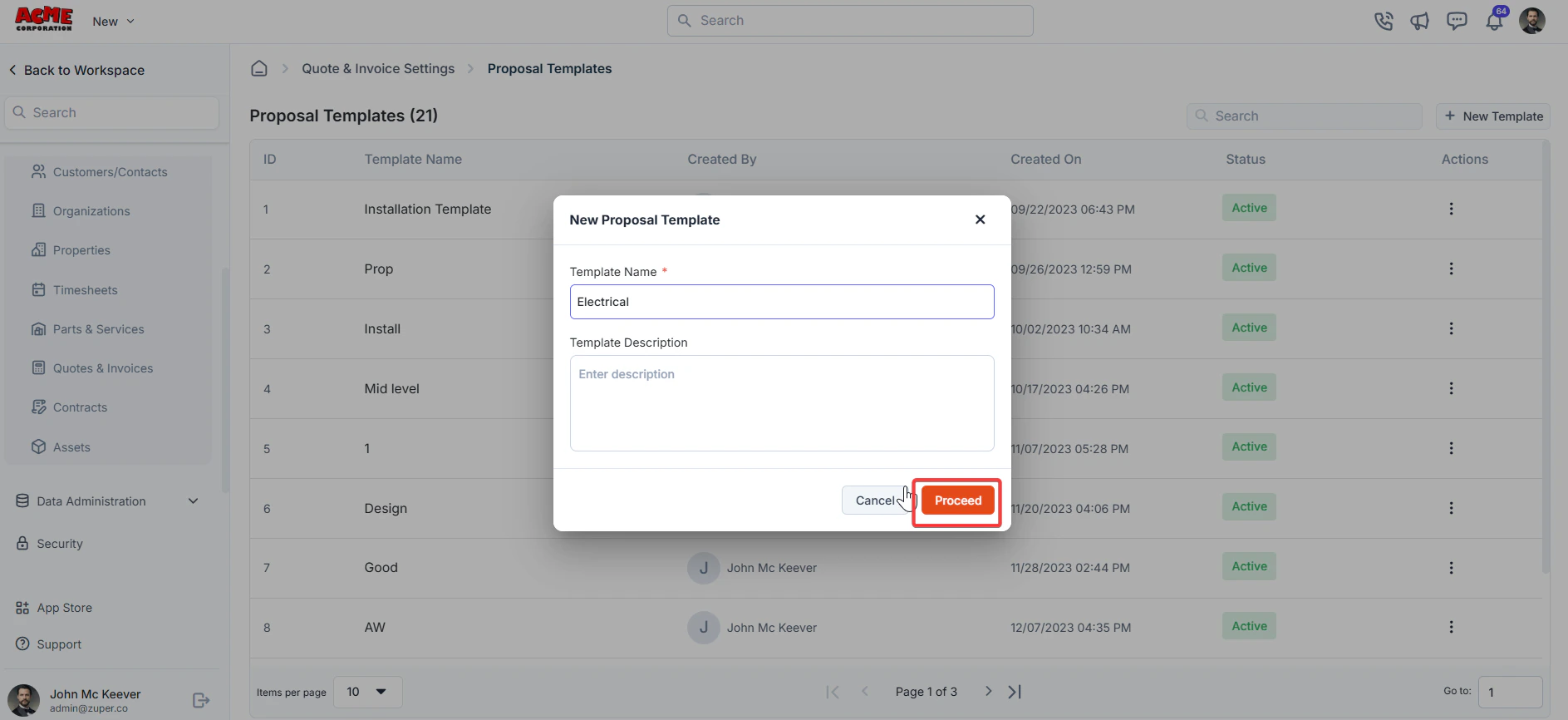Click the Created By column header

tap(721, 160)
